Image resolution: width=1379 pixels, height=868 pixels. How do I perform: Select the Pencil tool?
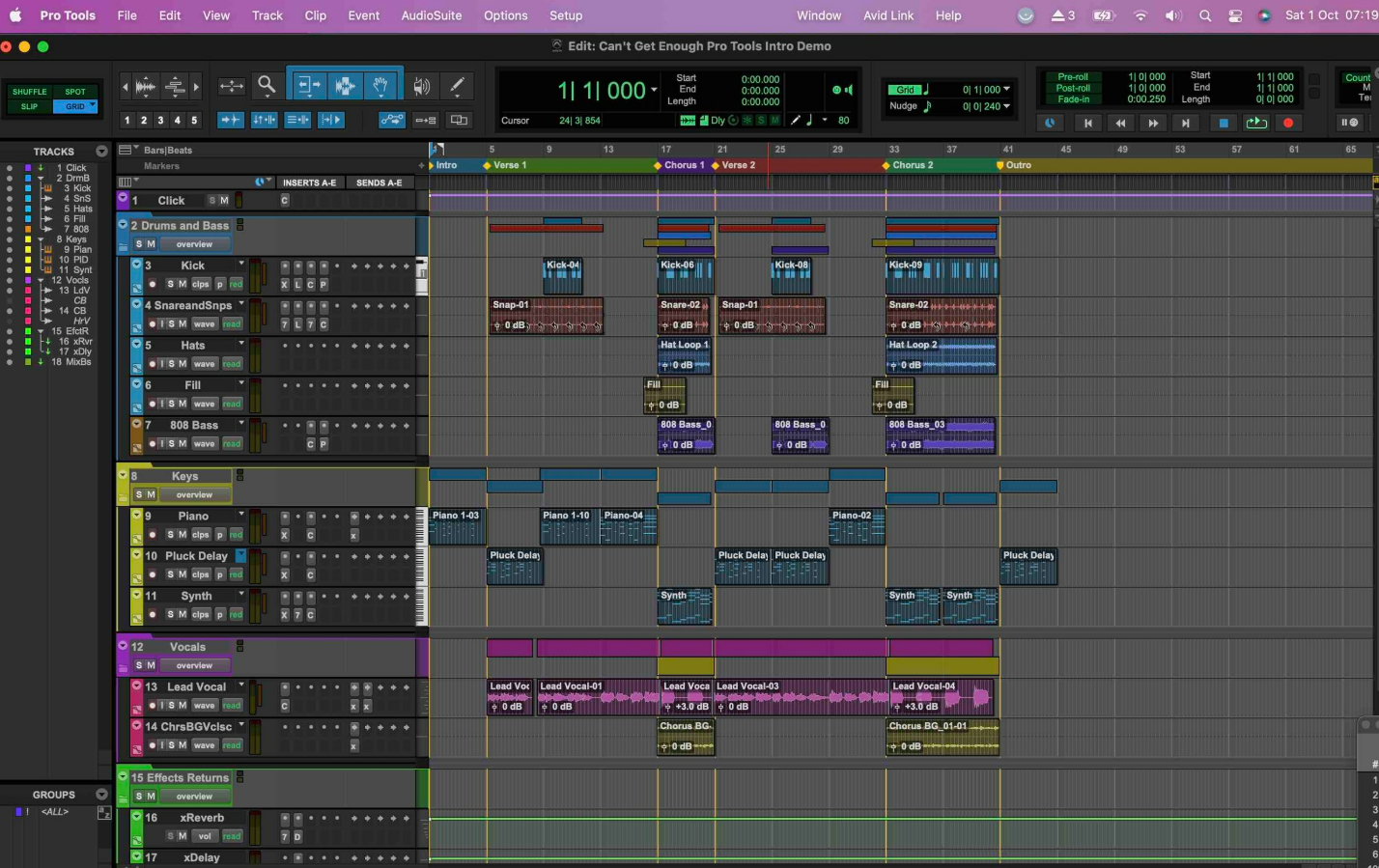(x=457, y=86)
